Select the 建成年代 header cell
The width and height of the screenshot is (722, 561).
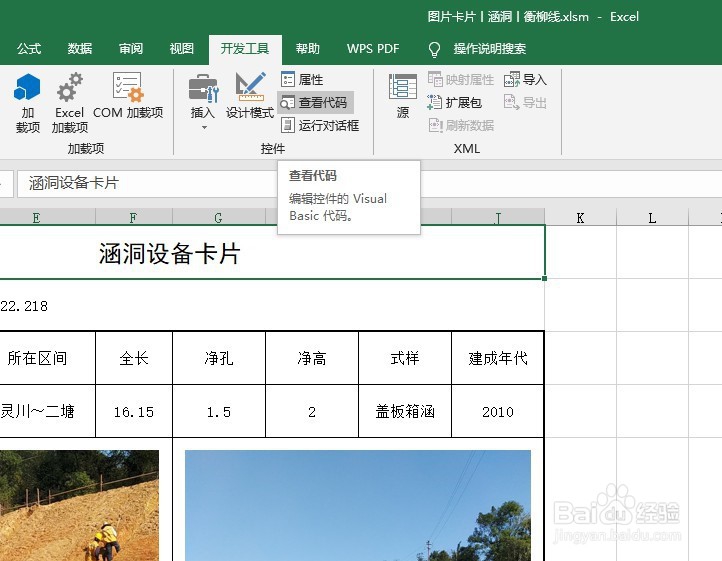[498, 358]
